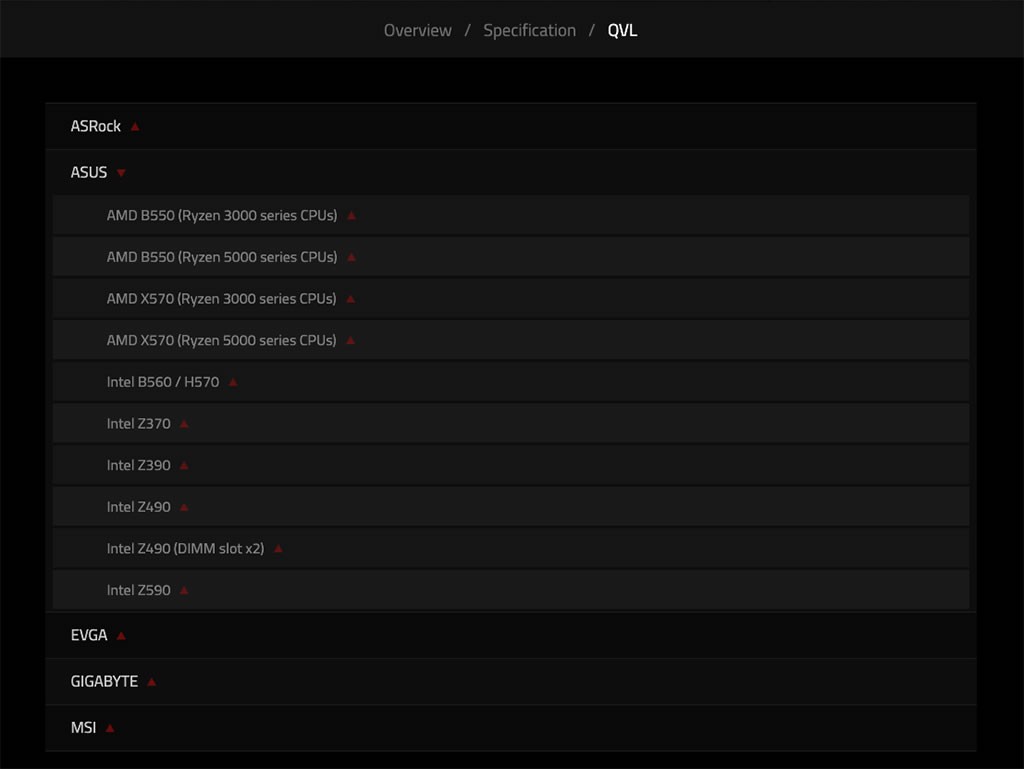Screen dimensions: 1024x769
Task: Click the ASRock brand label
Action: [x=95, y=126]
